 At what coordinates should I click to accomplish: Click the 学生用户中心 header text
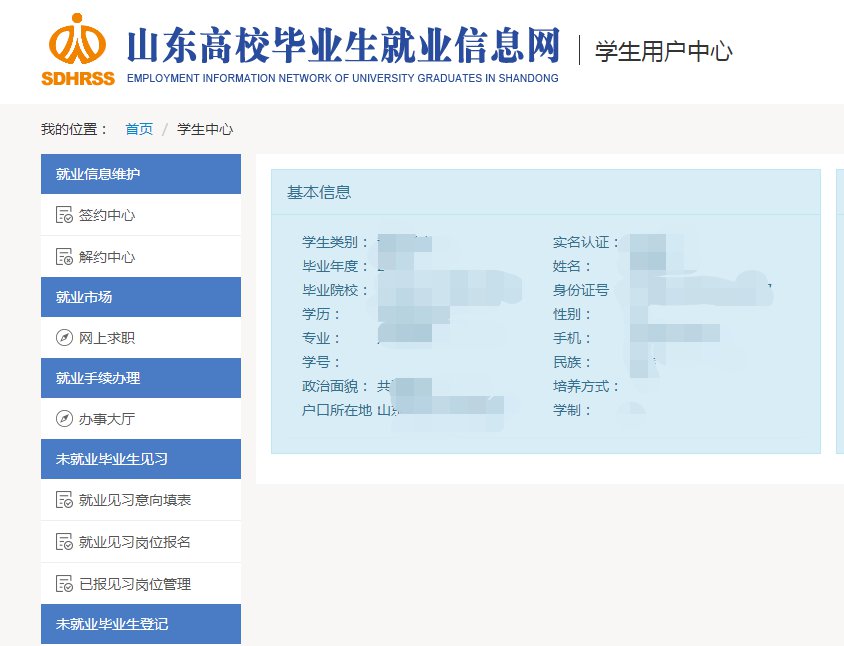[663, 51]
